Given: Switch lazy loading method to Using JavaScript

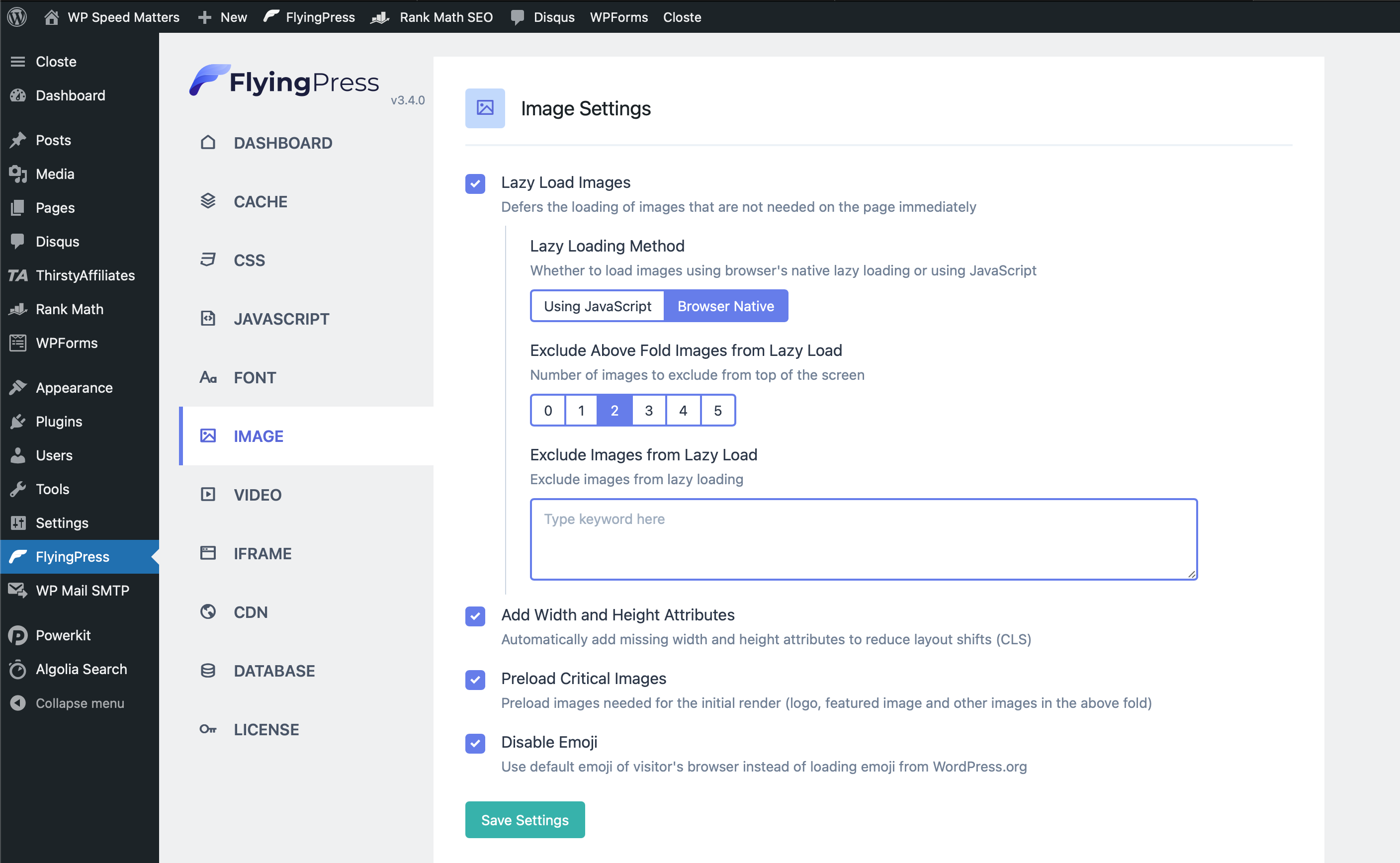Looking at the screenshot, I should [x=597, y=305].
